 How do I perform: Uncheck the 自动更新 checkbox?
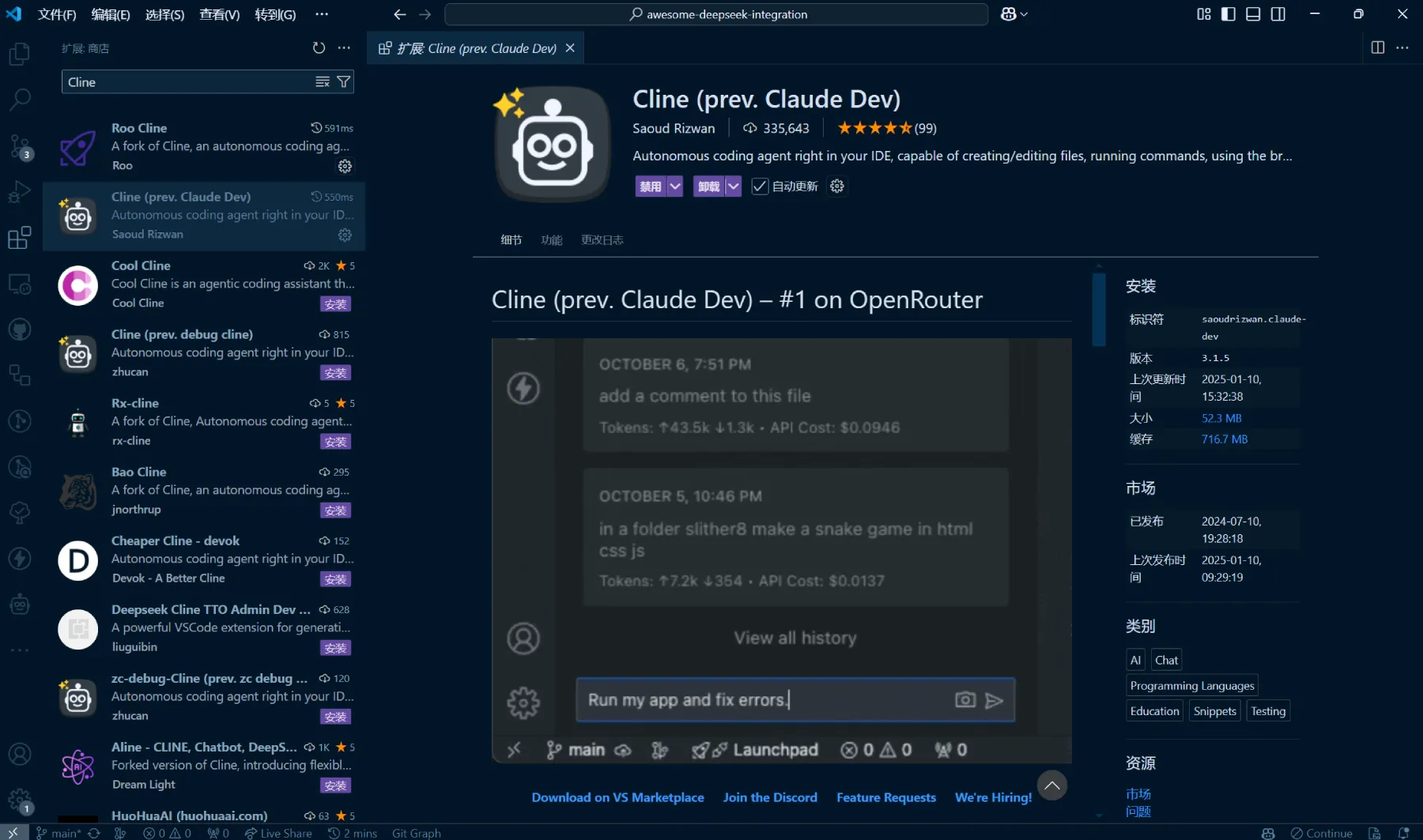click(x=759, y=186)
